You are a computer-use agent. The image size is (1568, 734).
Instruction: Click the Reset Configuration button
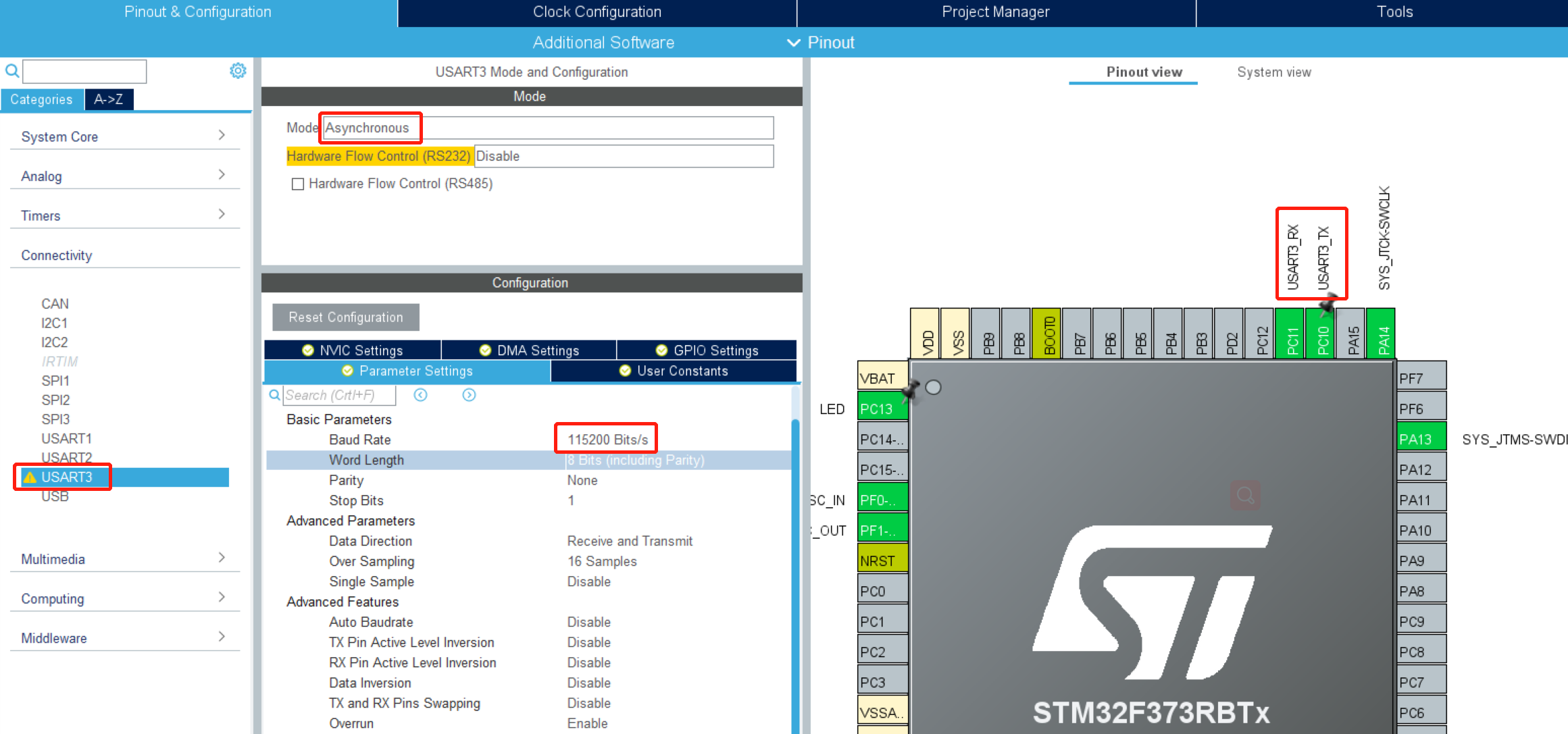point(345,317)
